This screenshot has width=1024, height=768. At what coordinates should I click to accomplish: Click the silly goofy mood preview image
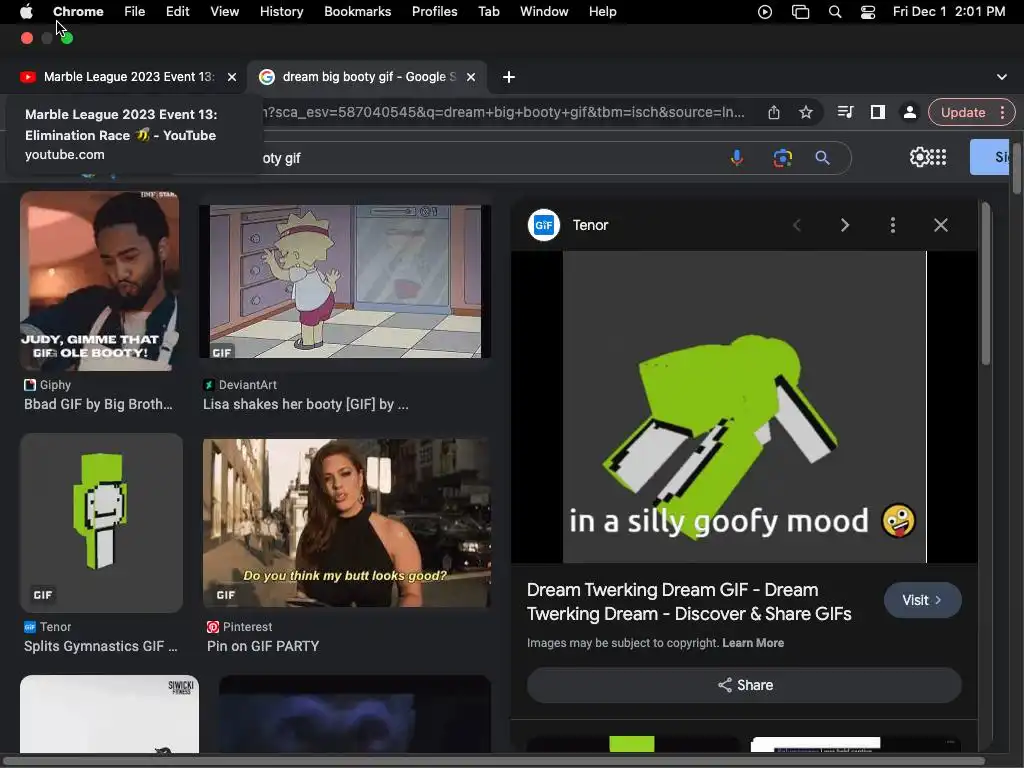pos(744,407)
